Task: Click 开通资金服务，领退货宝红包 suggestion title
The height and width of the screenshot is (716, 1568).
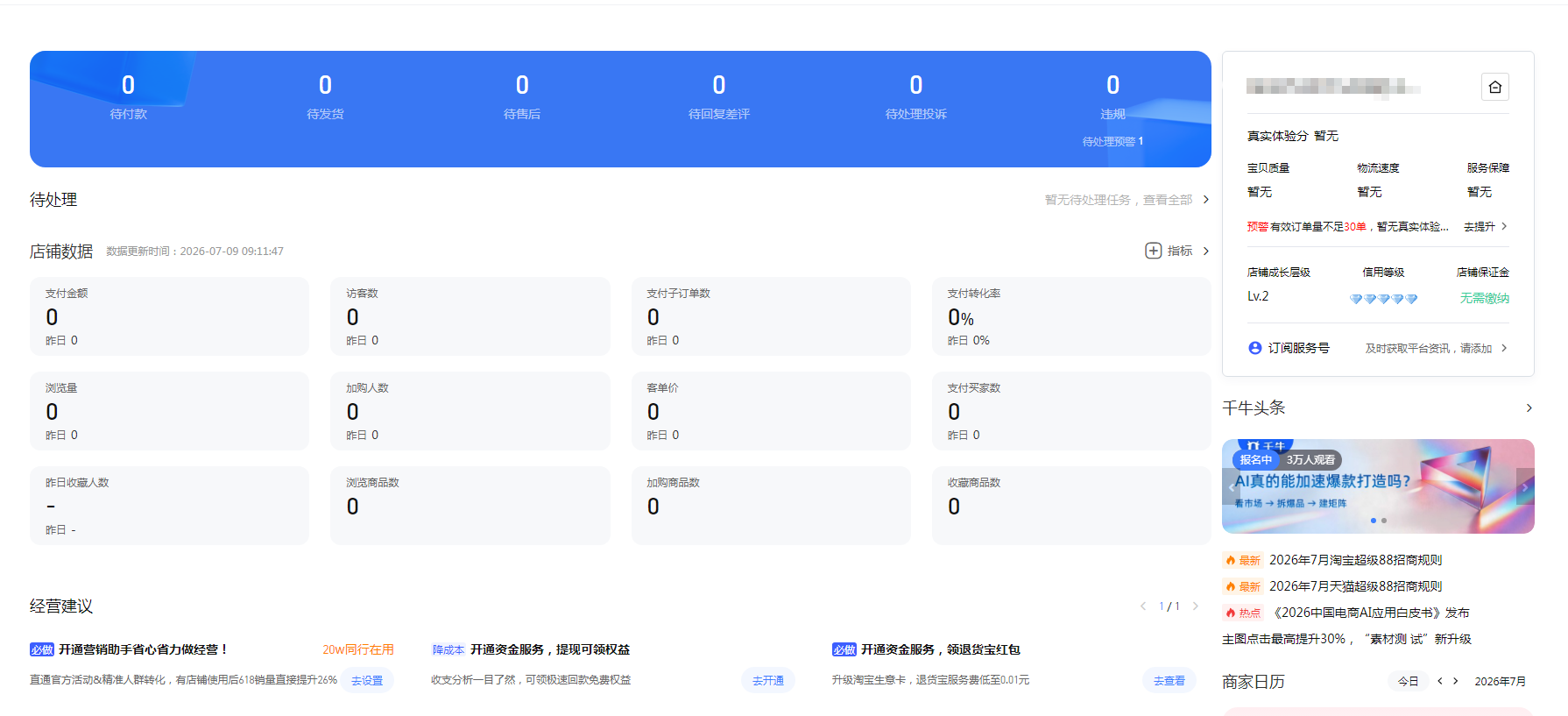Action: tap(941, 649)
